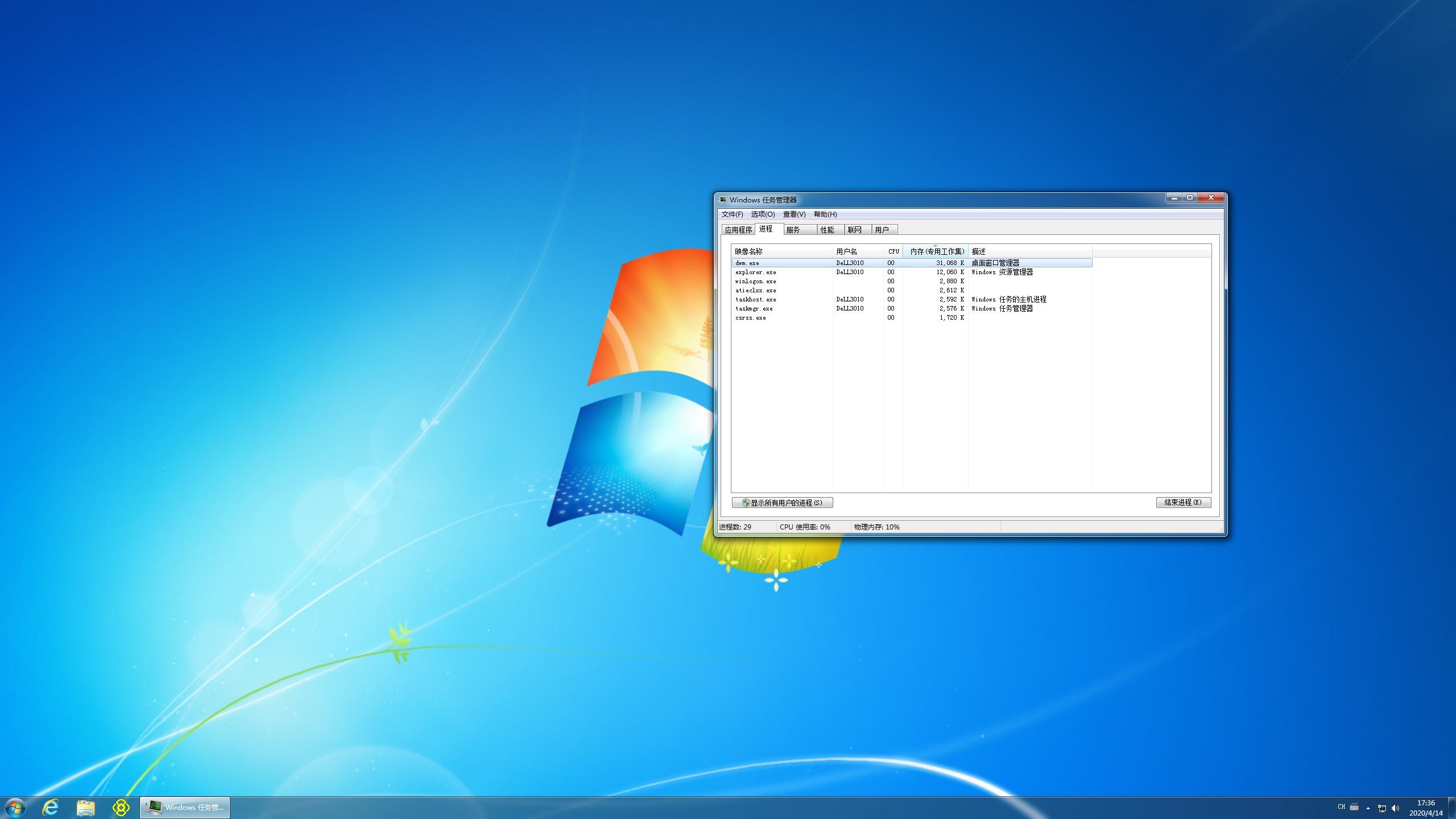Image resolution: width=1456 pixels, height=819 pixels.
Task: Sort by CPU column header
Action: (893, 251)
